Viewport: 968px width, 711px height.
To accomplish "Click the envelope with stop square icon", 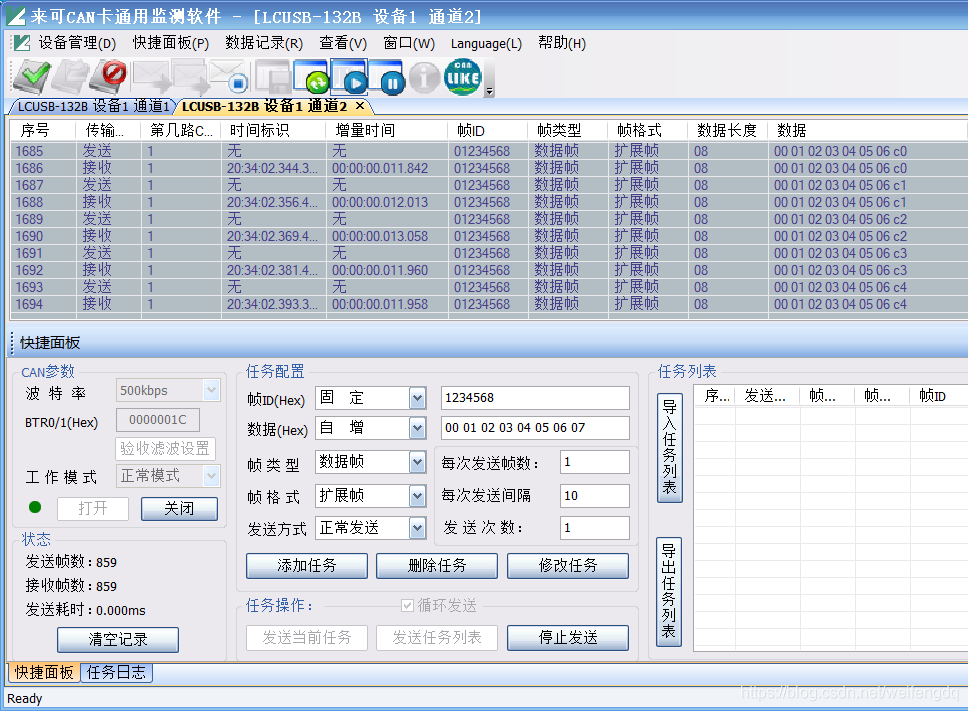I will point(229,77).
